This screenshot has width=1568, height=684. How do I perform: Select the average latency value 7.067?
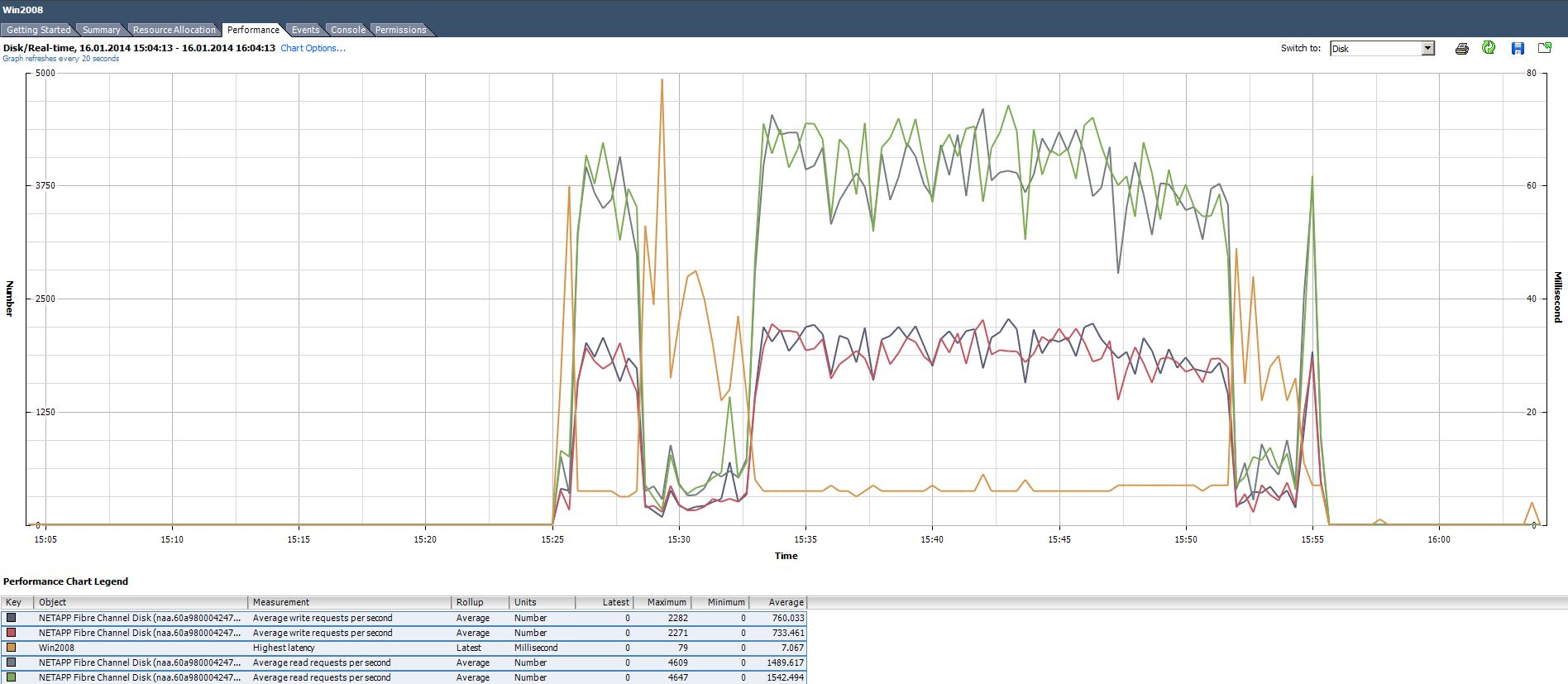click(792, 648)
